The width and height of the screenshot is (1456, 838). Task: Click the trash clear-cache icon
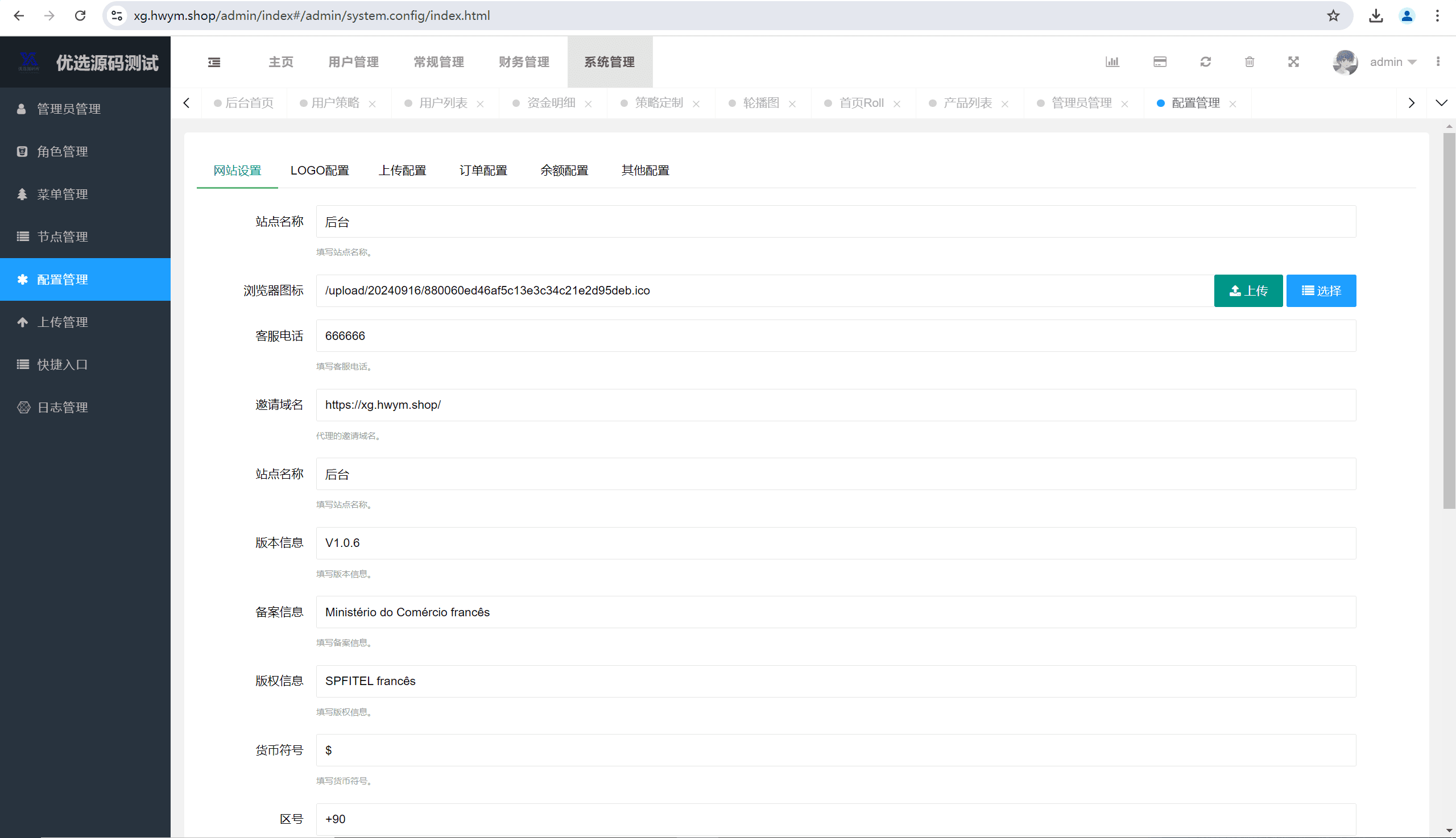pos(1249,61)
